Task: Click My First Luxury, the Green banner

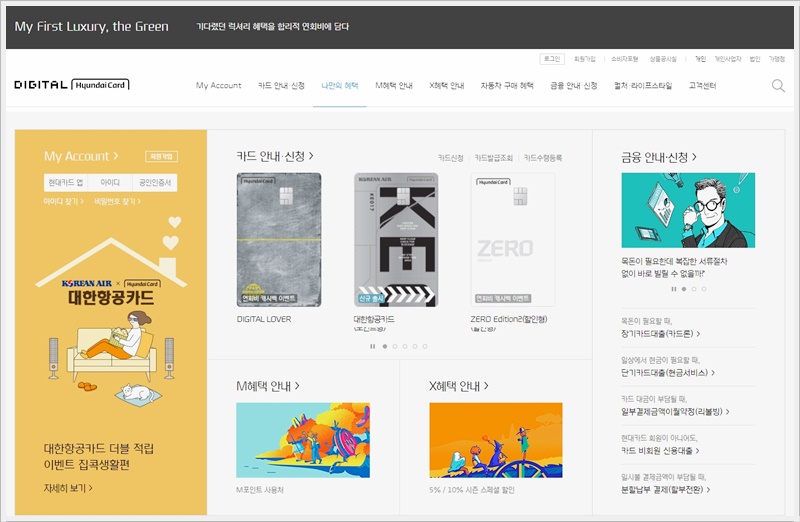Action: [x=399, y=27]
